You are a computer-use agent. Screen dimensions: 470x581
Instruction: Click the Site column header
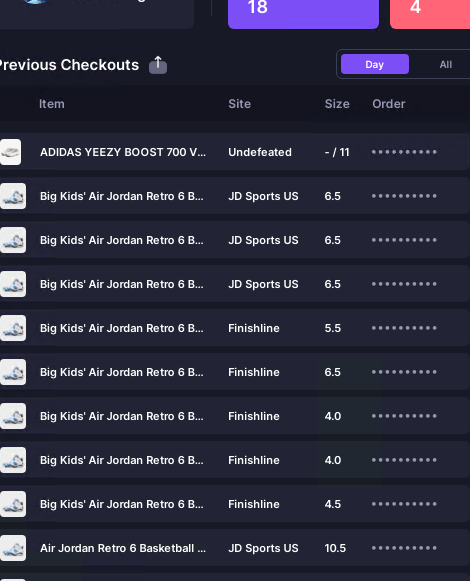pyautogui.click(x=239, y=104)
